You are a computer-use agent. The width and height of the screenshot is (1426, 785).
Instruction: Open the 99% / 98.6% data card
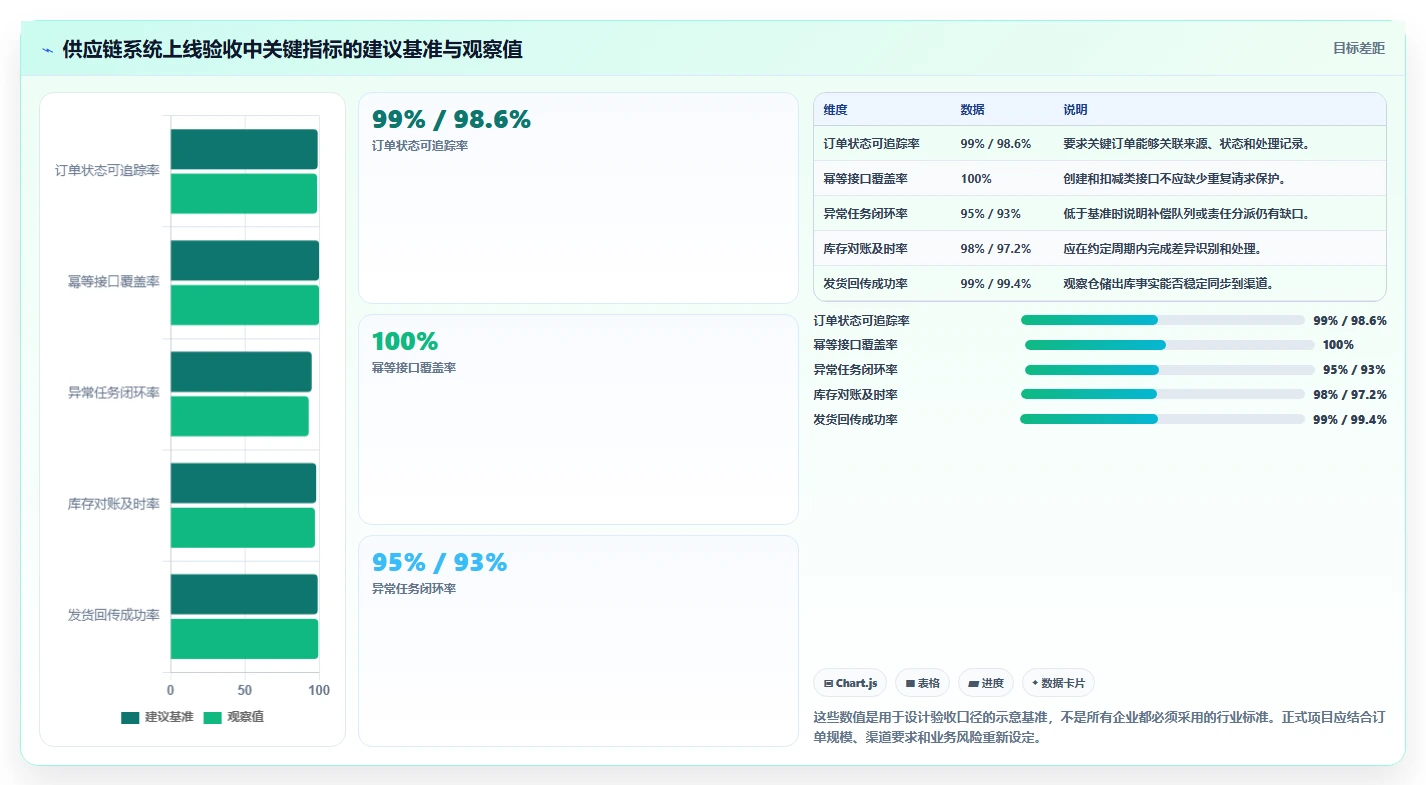click(578, 198)
